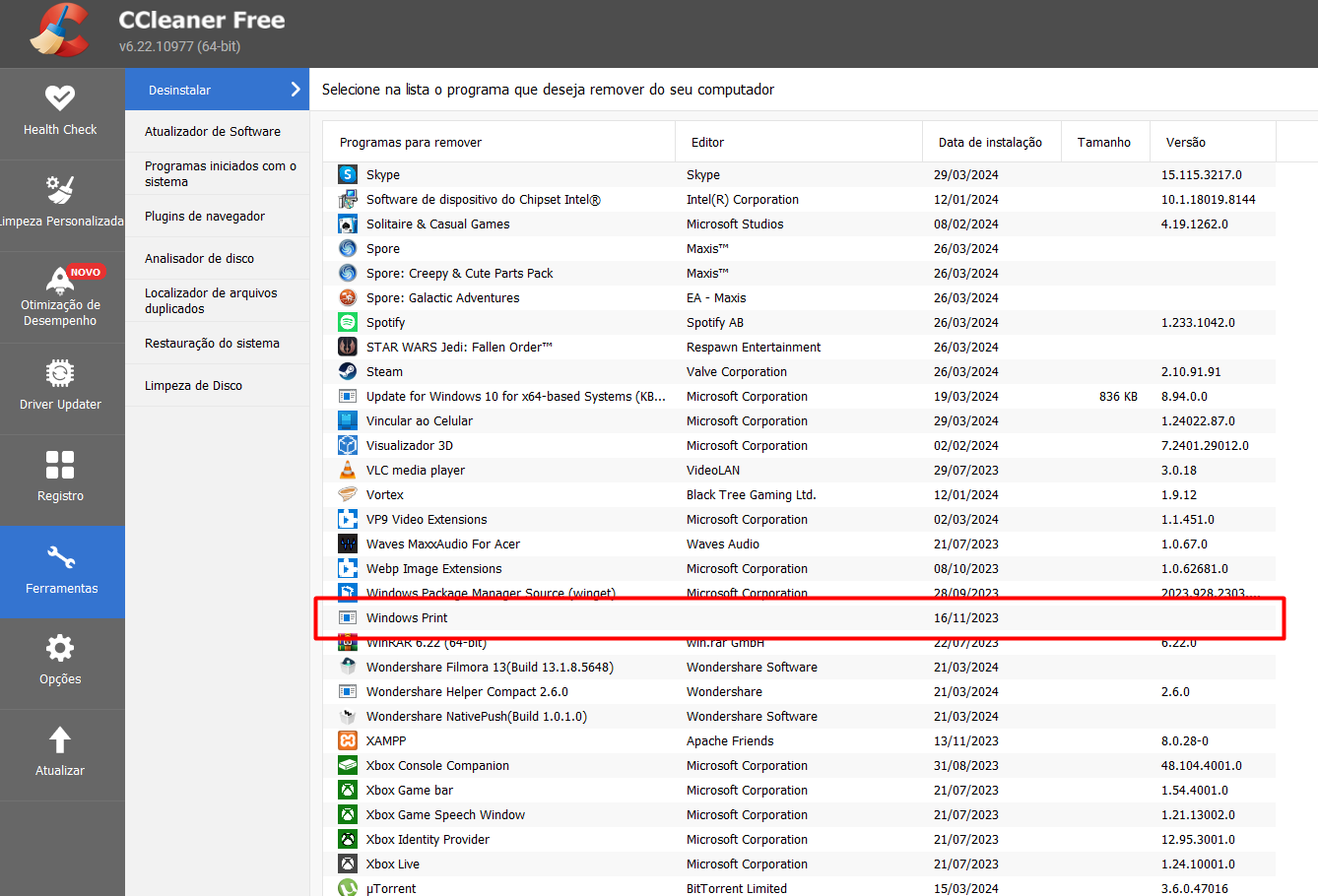
Task: Open Registro grid icon
Action: pyautogui.click(x=60, y=464)
